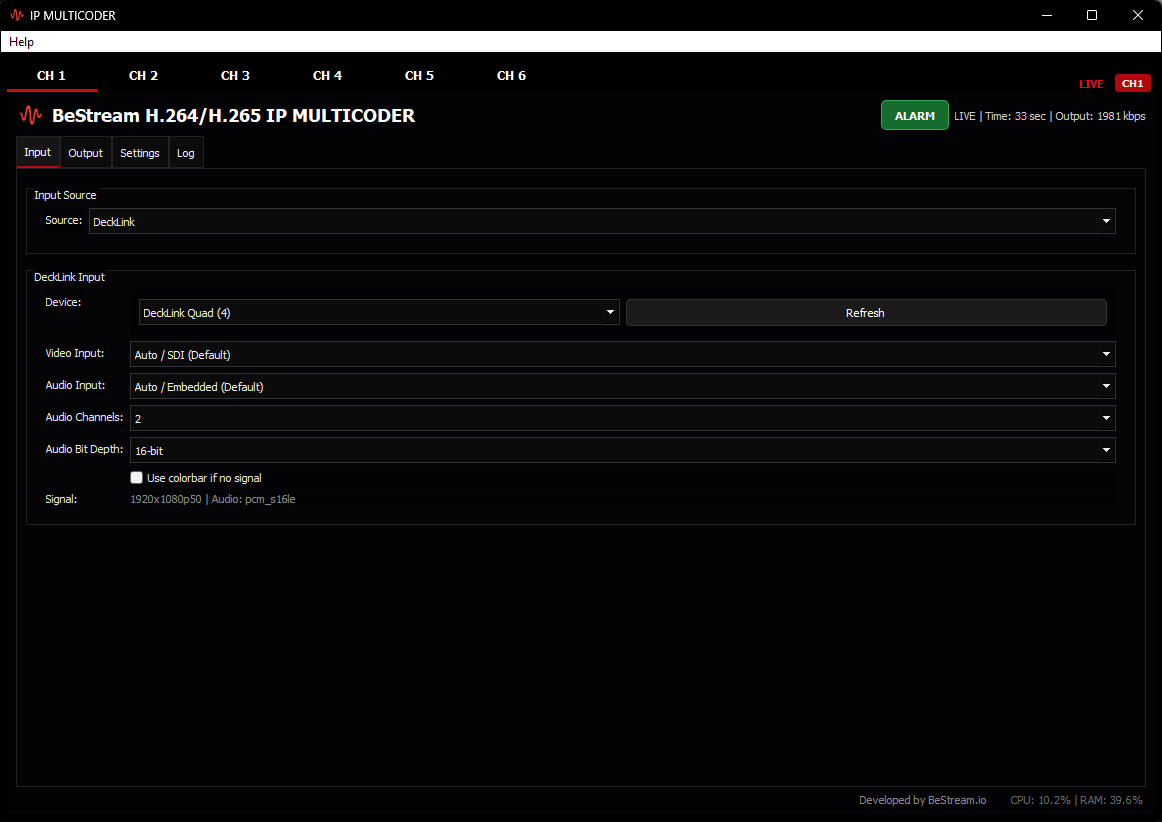1162x822 pixels.
Task: Click the BeStream H.264/H.265 IP MULTICODER heading
Action: tap(233, 116)
